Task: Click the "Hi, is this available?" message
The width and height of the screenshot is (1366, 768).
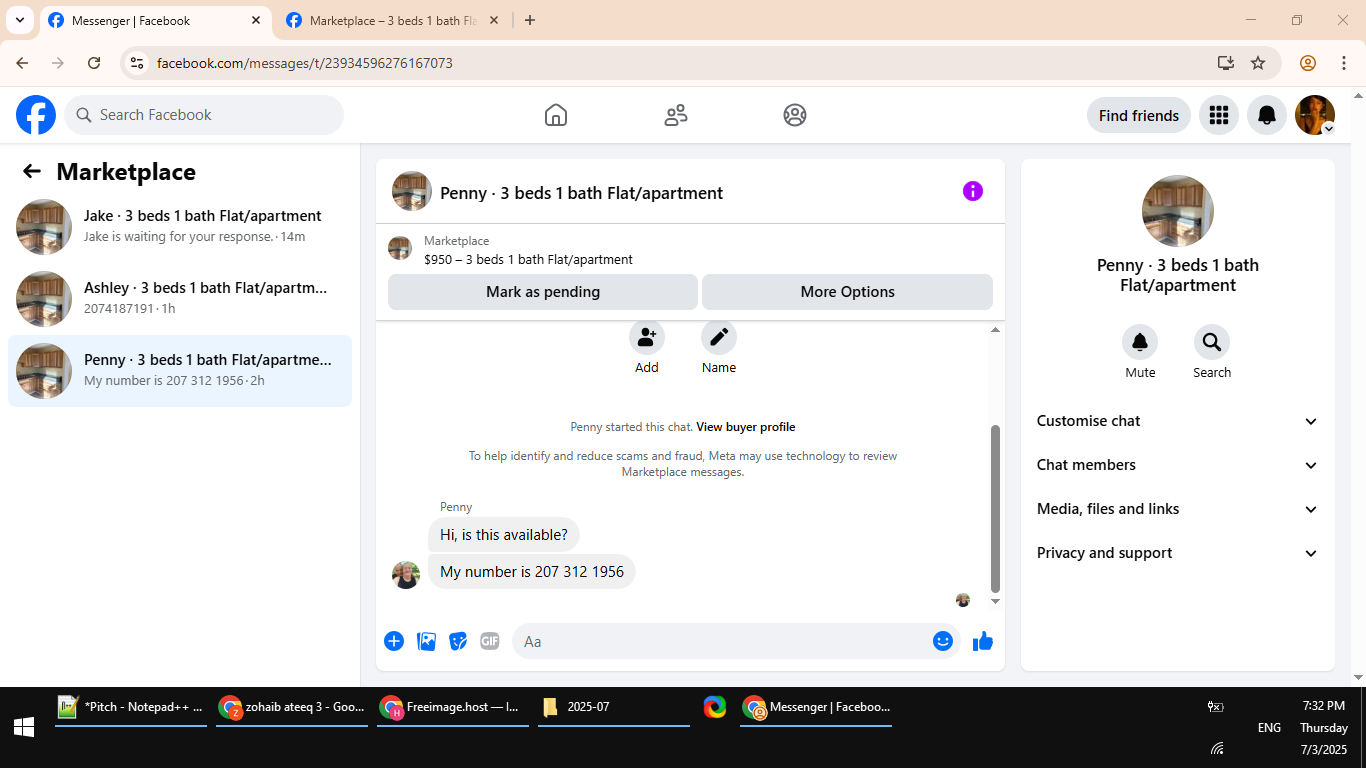Action: (504, 535)
